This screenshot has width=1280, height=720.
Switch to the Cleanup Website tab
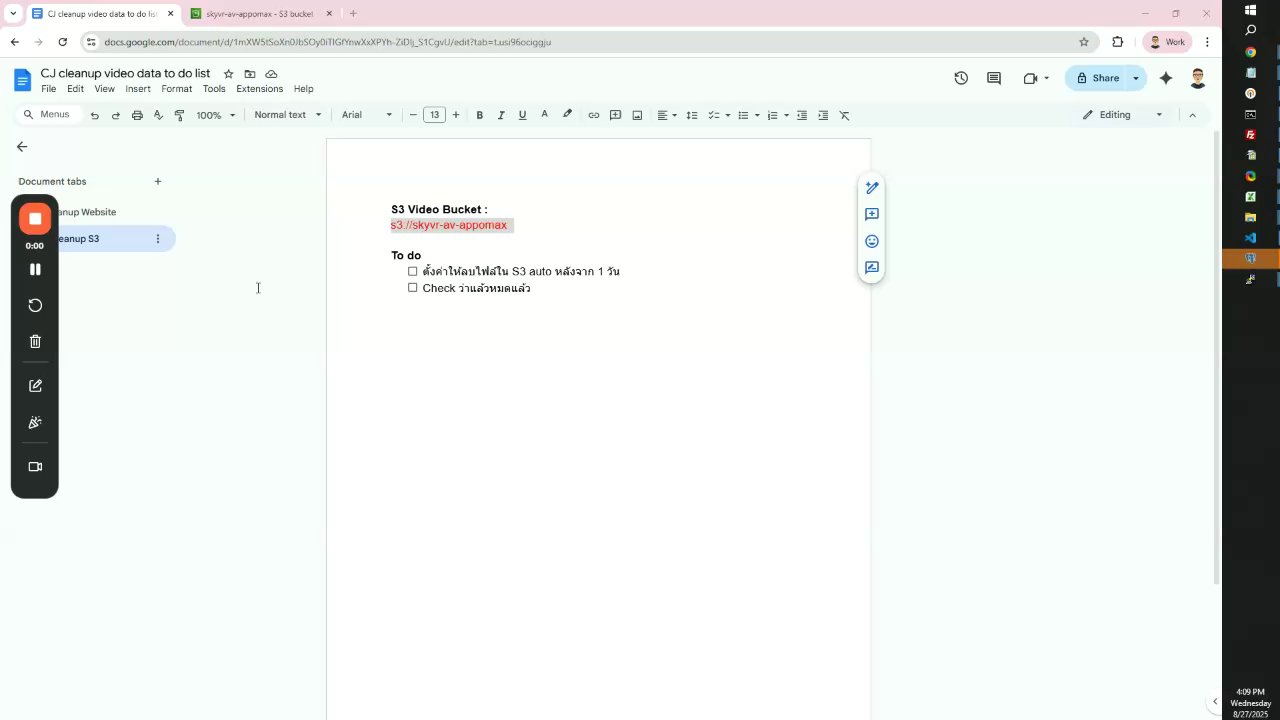87,212
